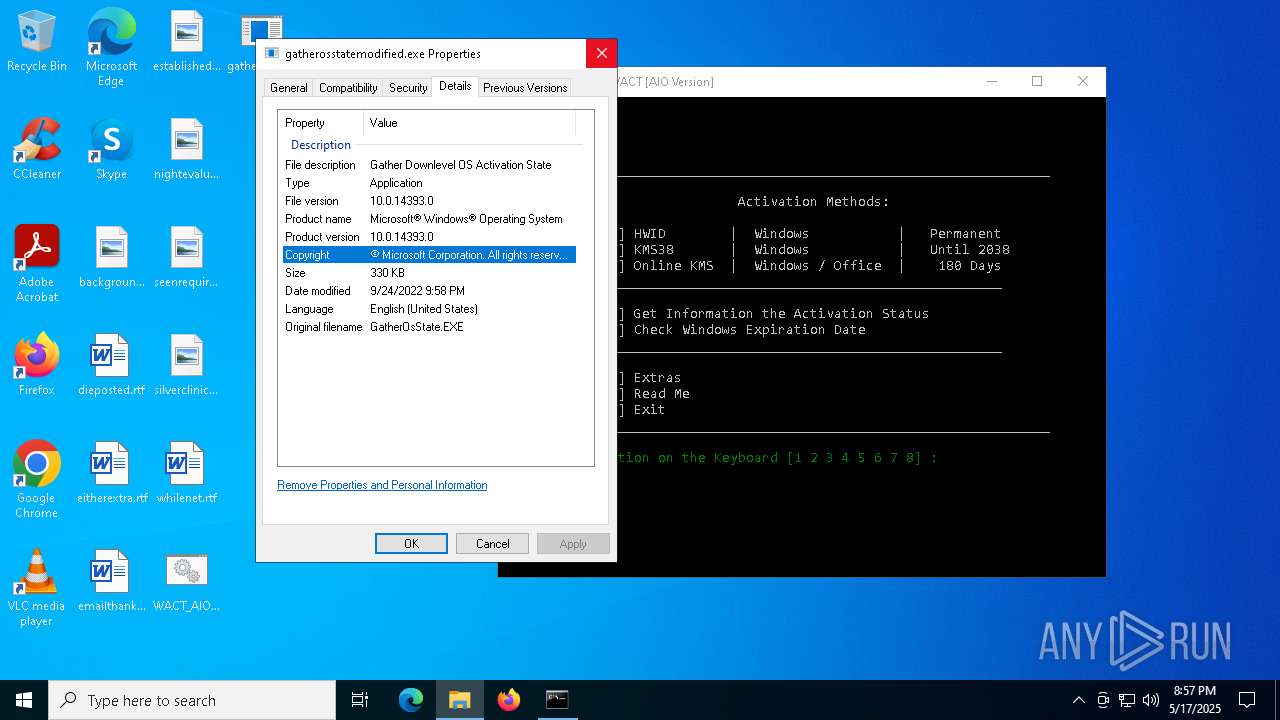Image resolution: width=1280 pixels, height=720 pixels.
Task: Select the Product version row
Action: 429,237
